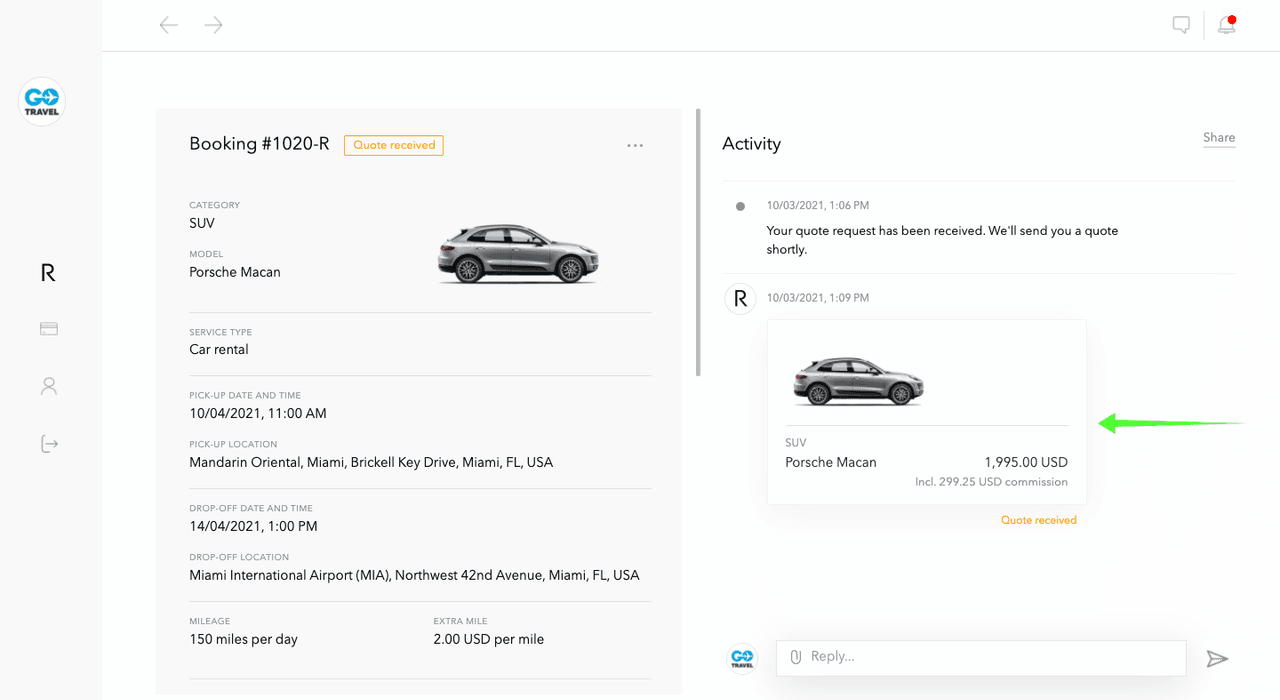Go back with the left arrow
Viewport: 1280px width, 700px height.
click(x=168, y=25)
